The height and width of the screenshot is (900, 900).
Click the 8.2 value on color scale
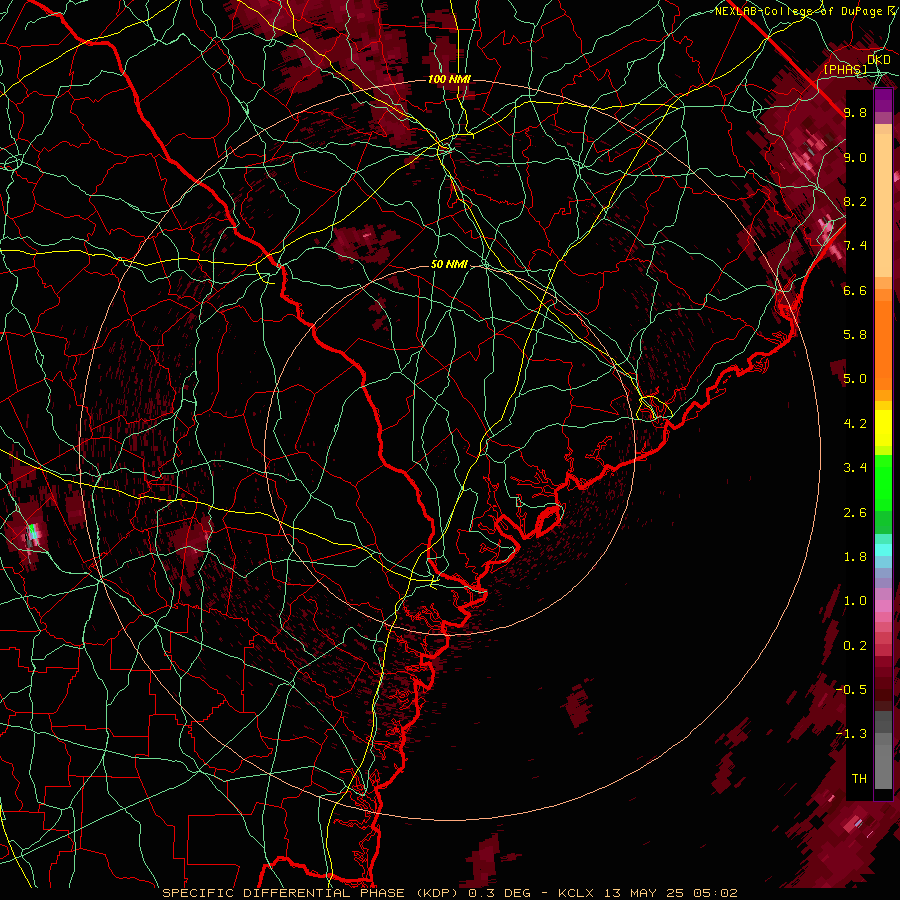point(855,201)
